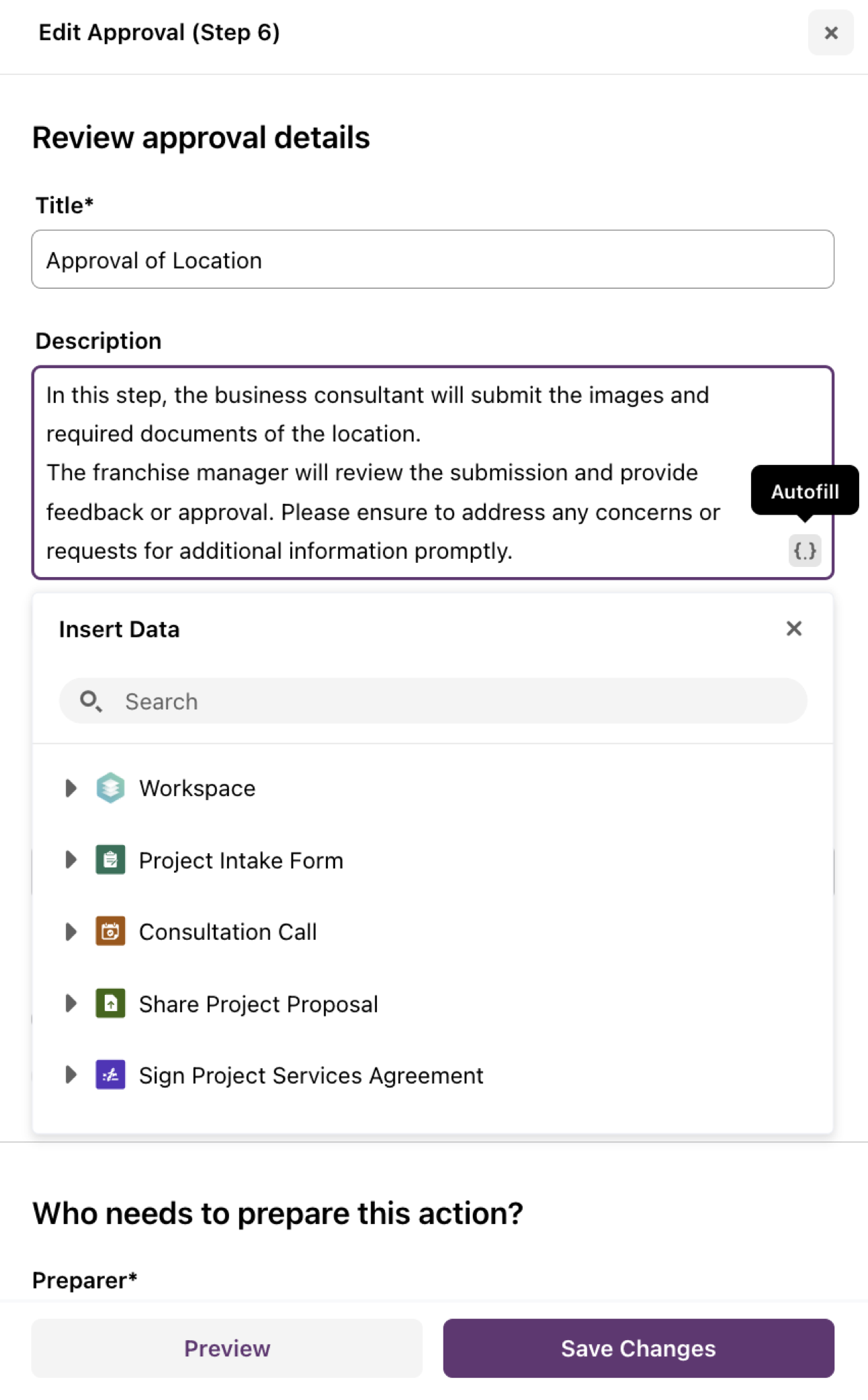868x1400 pixels.
Task: Click the Consultation Call calendar icon
Action: pyautogui.click(x=110, y=932)
